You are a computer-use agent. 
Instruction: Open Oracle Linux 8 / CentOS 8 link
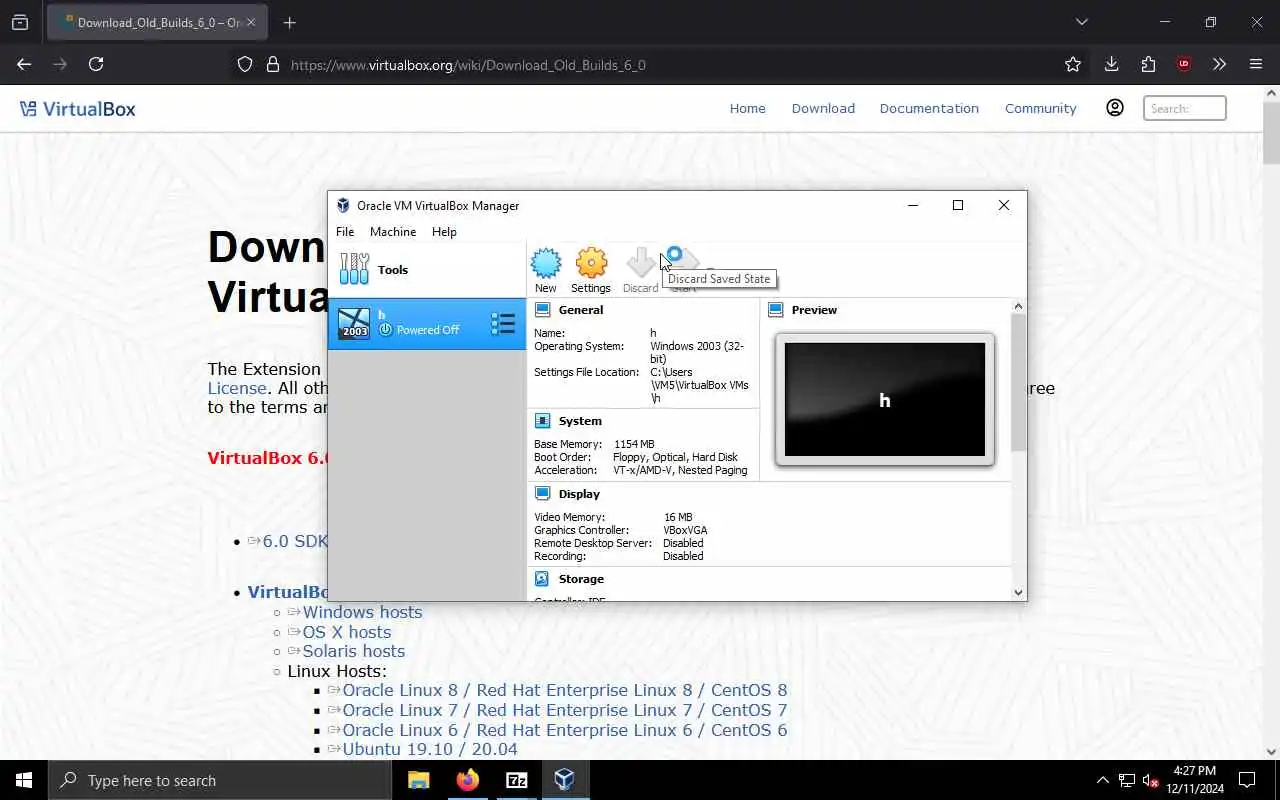click(x=564, y=690)
